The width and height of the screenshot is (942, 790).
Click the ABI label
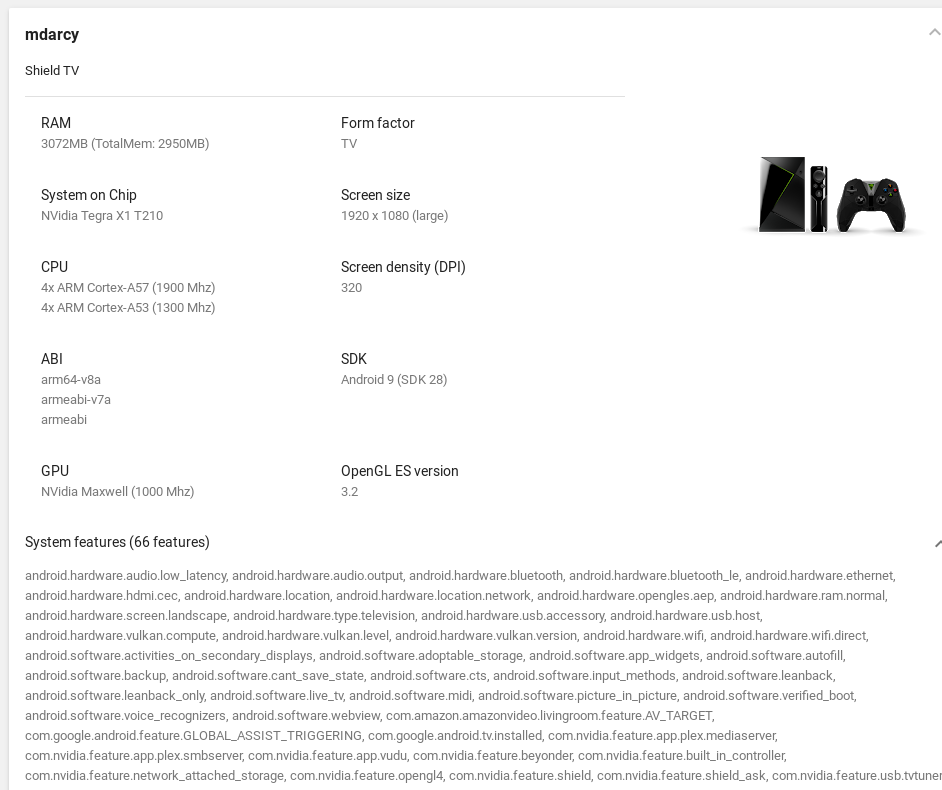click(52, 359)
